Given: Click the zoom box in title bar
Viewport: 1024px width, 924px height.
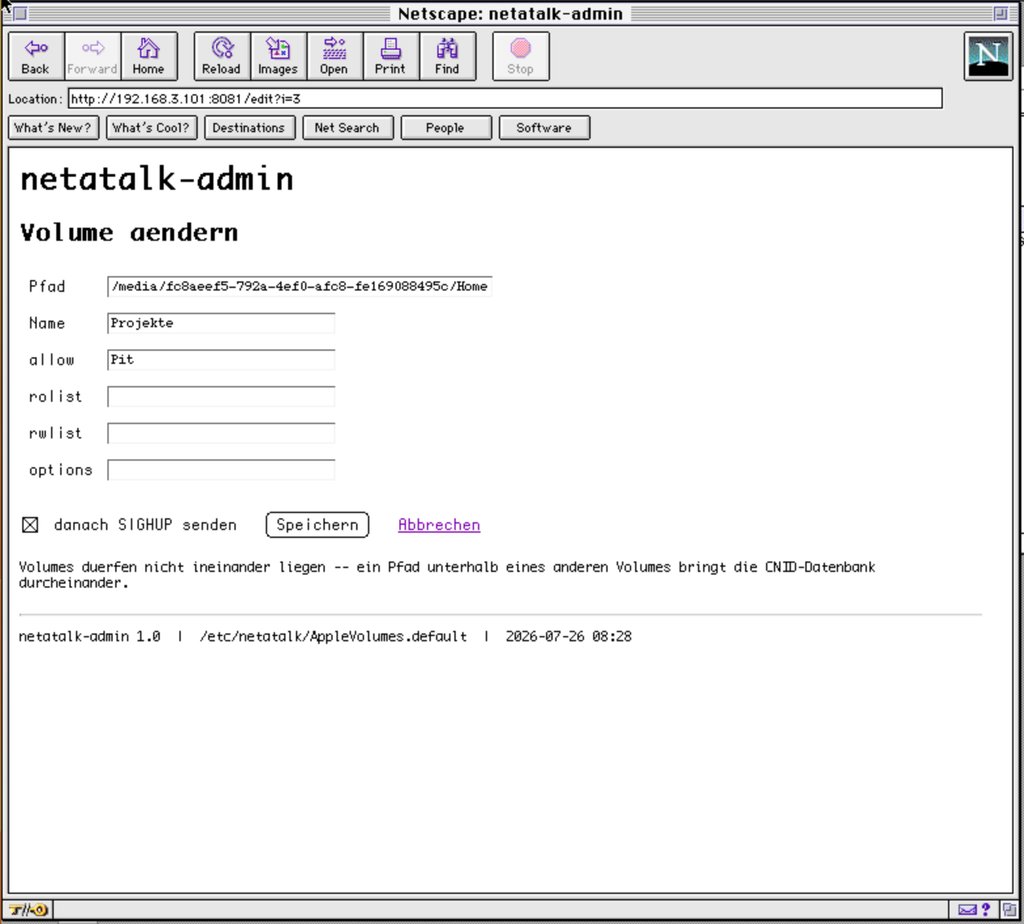Looking at the screenshot, I should [1000, 13].
